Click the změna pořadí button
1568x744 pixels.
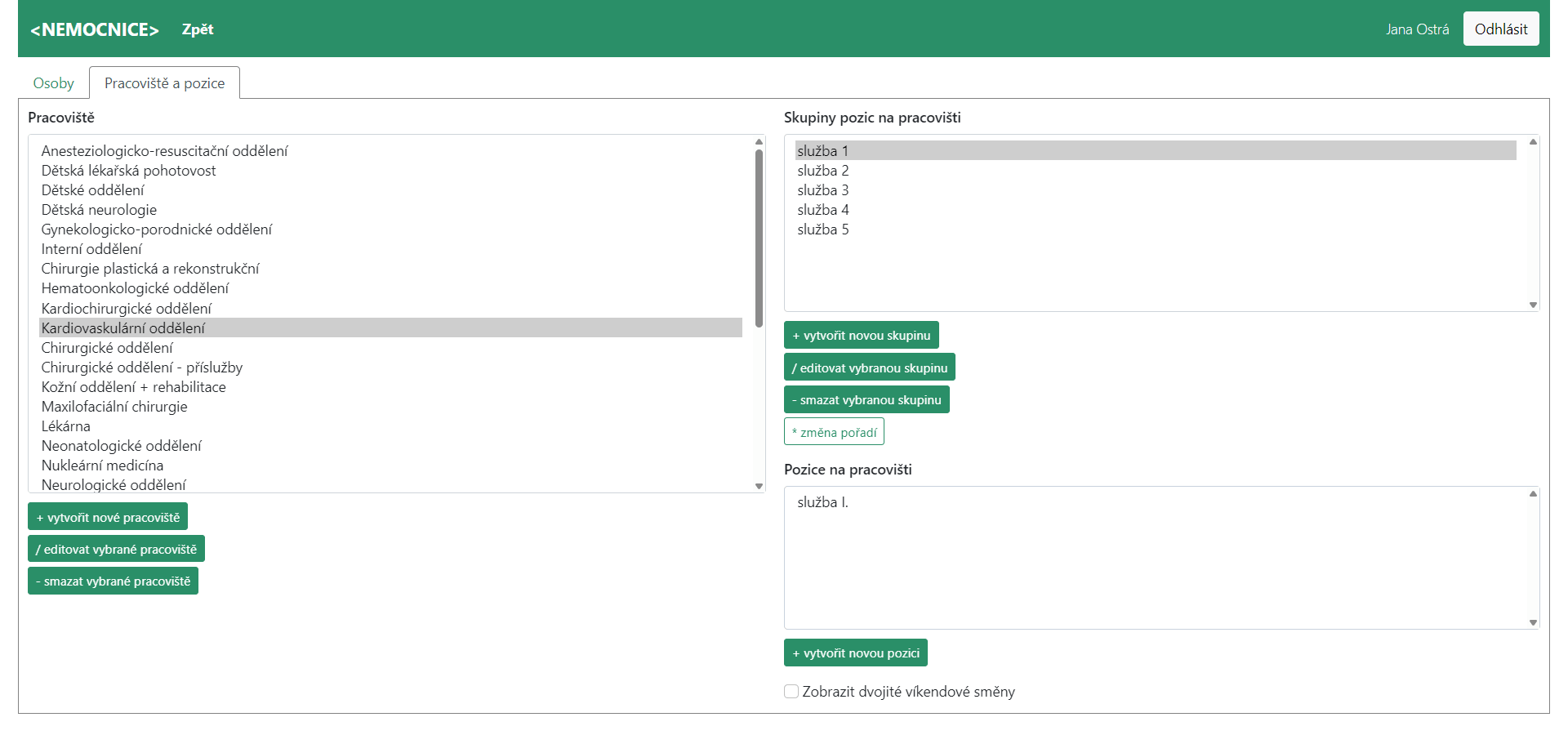[834, 432]
